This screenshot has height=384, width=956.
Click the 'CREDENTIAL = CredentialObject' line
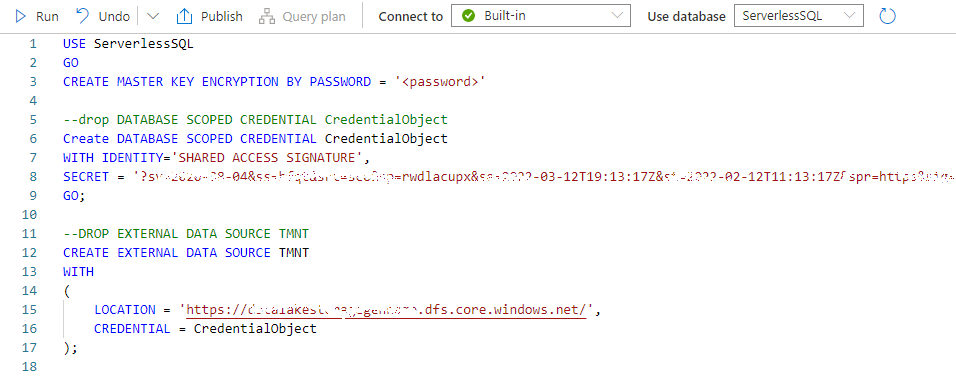(205, 329)
